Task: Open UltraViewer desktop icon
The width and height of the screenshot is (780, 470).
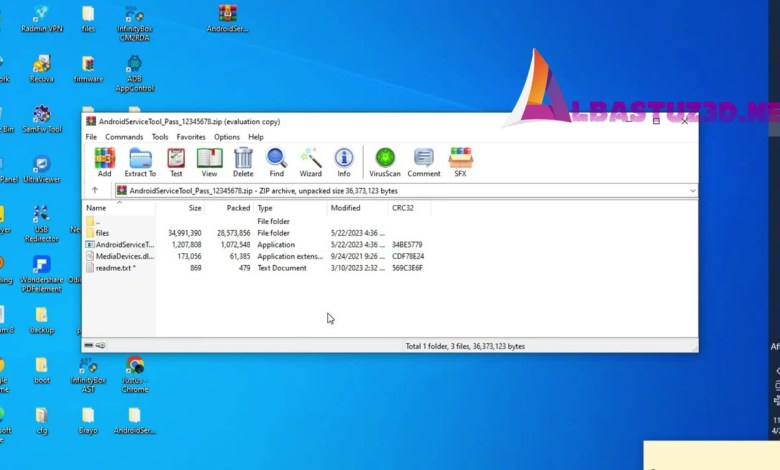Action: pyautogui.click(x=42, y=169)
